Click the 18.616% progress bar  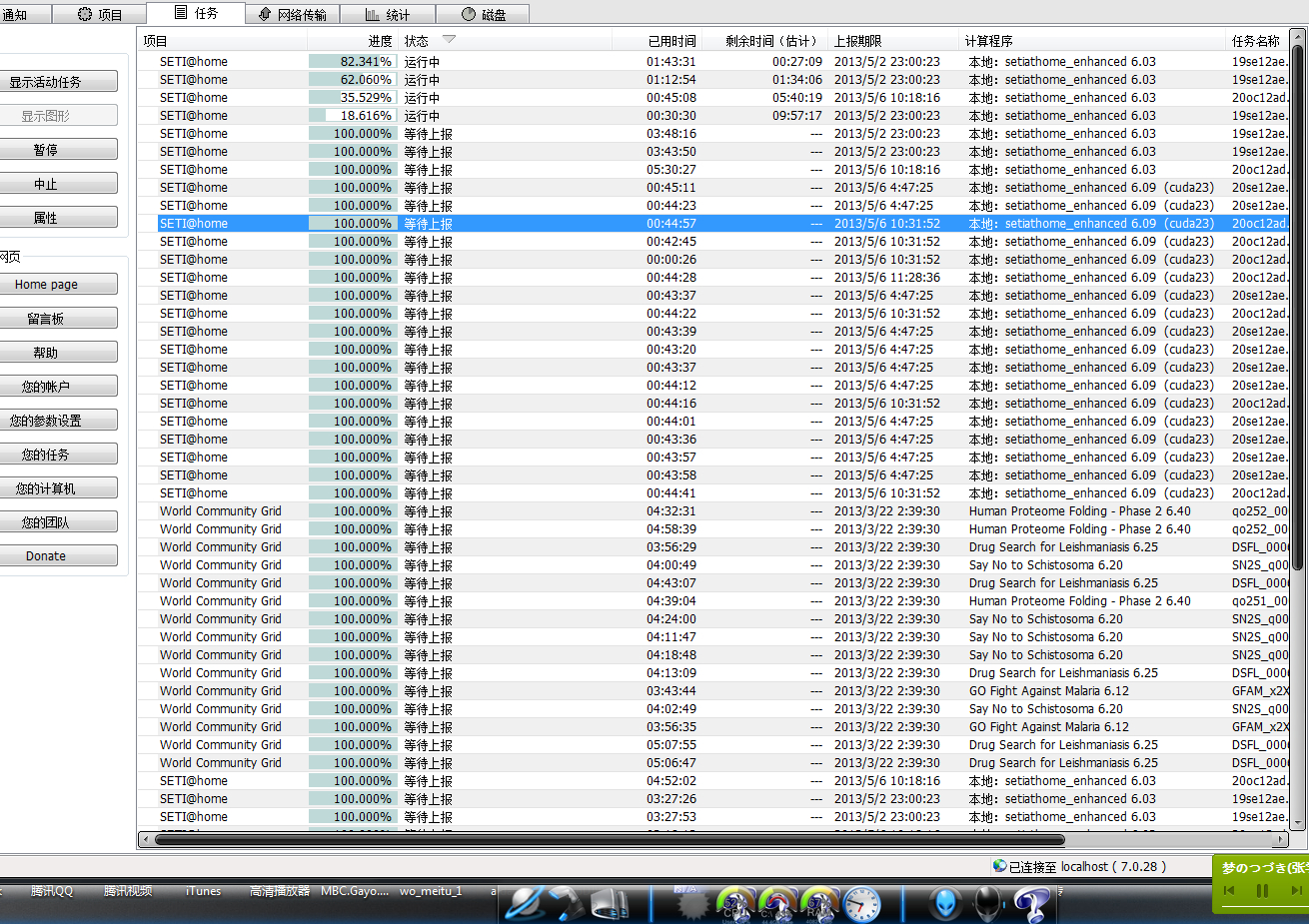(x=353, y=116)
